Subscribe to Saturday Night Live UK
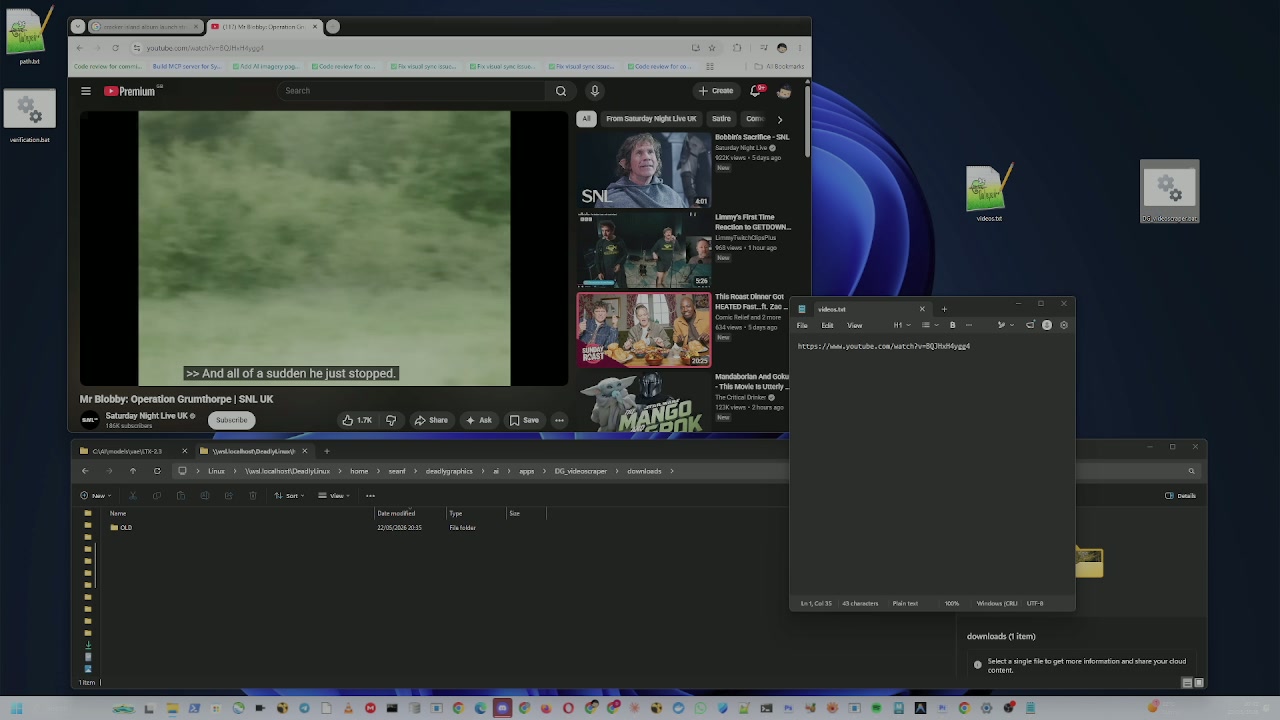The width and height of the screenshot is (1280, 720). 231,420
